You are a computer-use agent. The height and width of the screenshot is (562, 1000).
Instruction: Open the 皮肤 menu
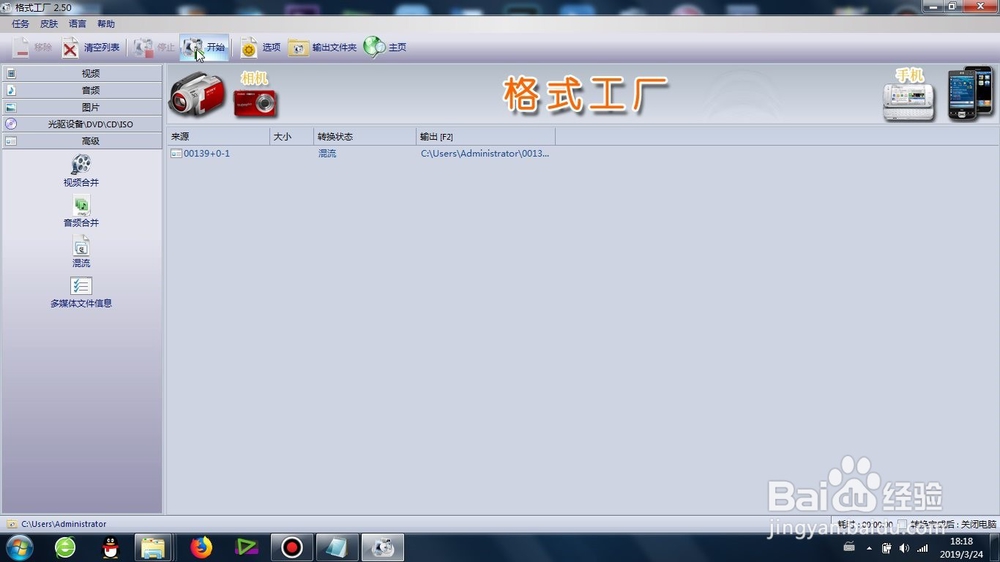48,24
